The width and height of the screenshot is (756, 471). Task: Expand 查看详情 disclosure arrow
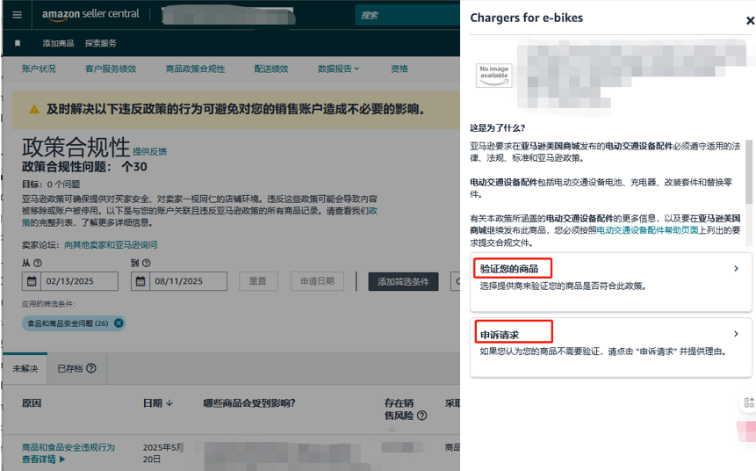point(62,459)
